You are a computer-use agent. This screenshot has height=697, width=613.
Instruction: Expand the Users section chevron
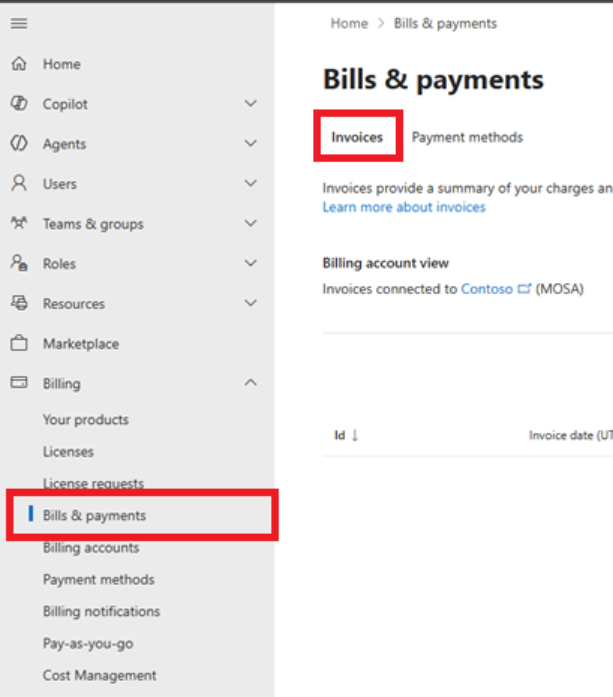[x=251, y=183]
